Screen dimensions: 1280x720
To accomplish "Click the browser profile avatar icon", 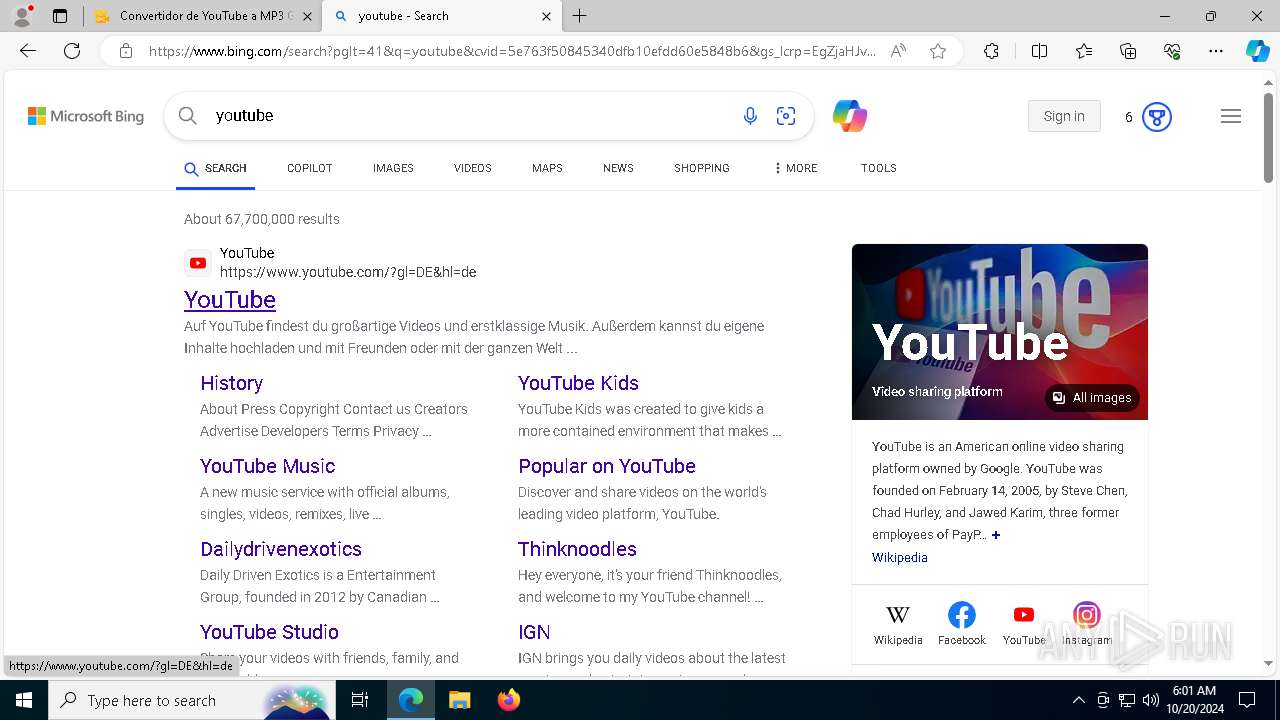I will point(22,16).
